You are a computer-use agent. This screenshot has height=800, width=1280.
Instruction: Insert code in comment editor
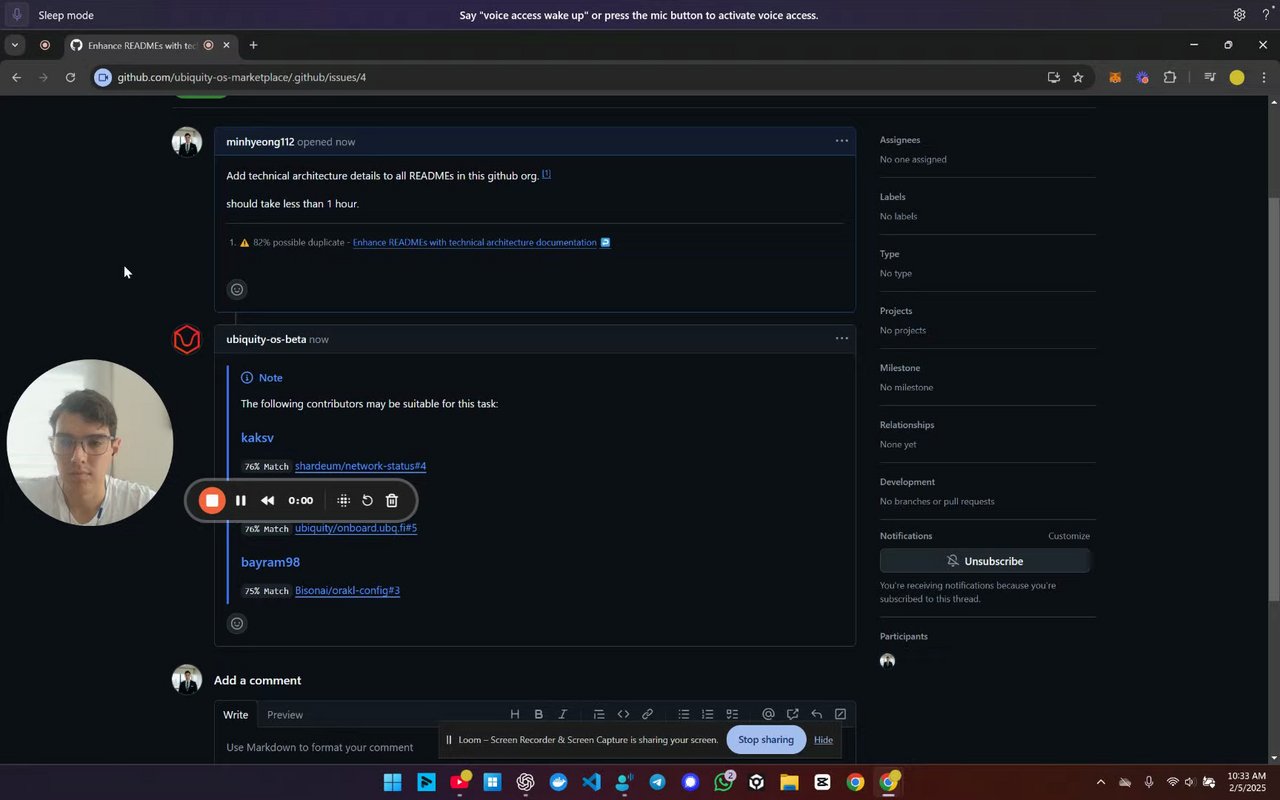coord(623,714)
